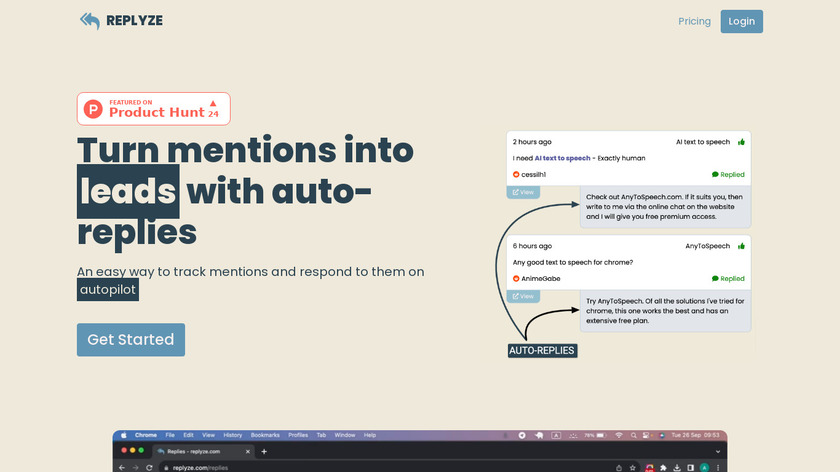
Task: Open the Window menu in the macOS menu bar
Action: pyautogui.click(x=344, y=435)
